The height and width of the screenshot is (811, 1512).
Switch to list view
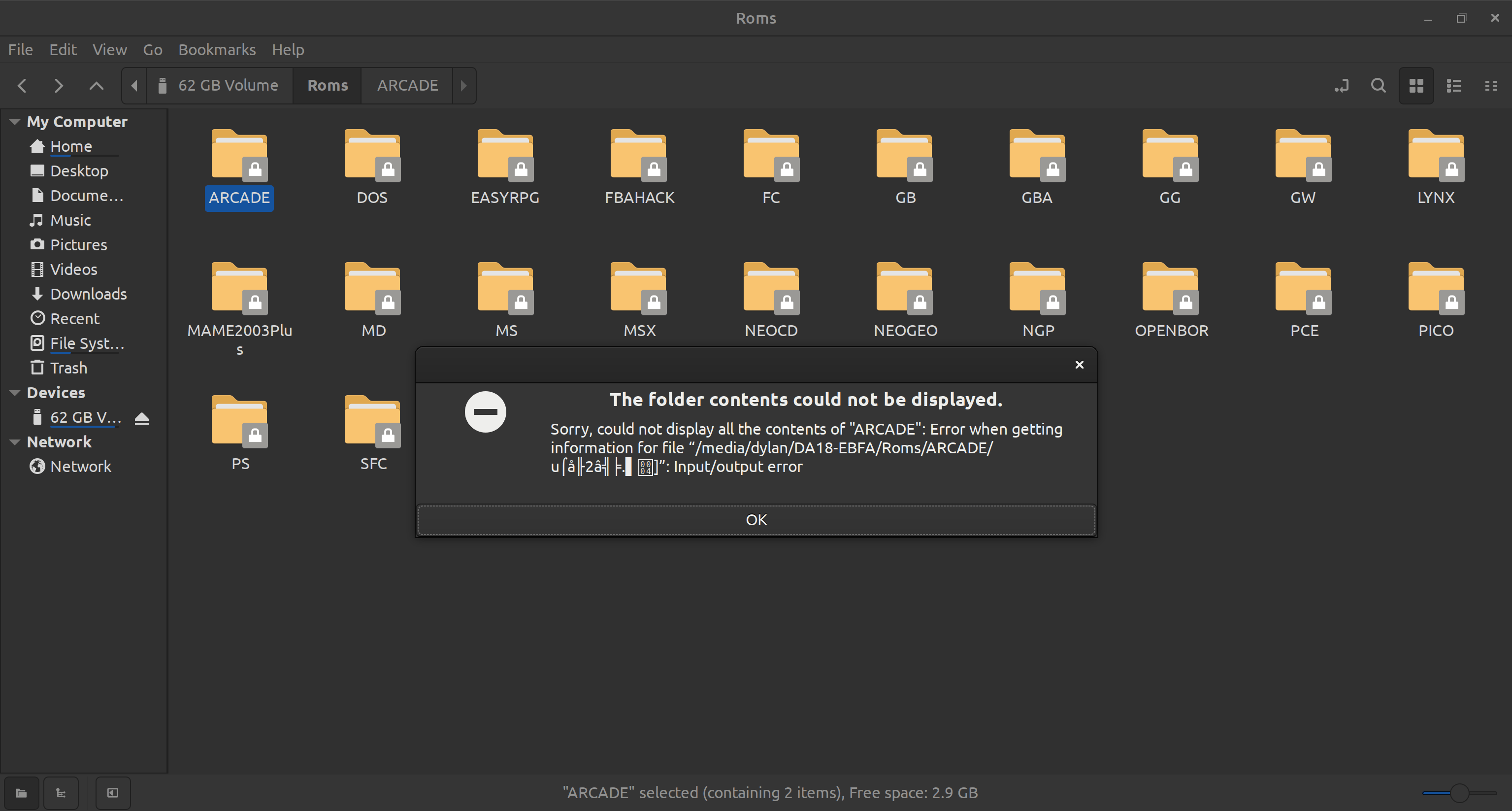point(1453,86)
